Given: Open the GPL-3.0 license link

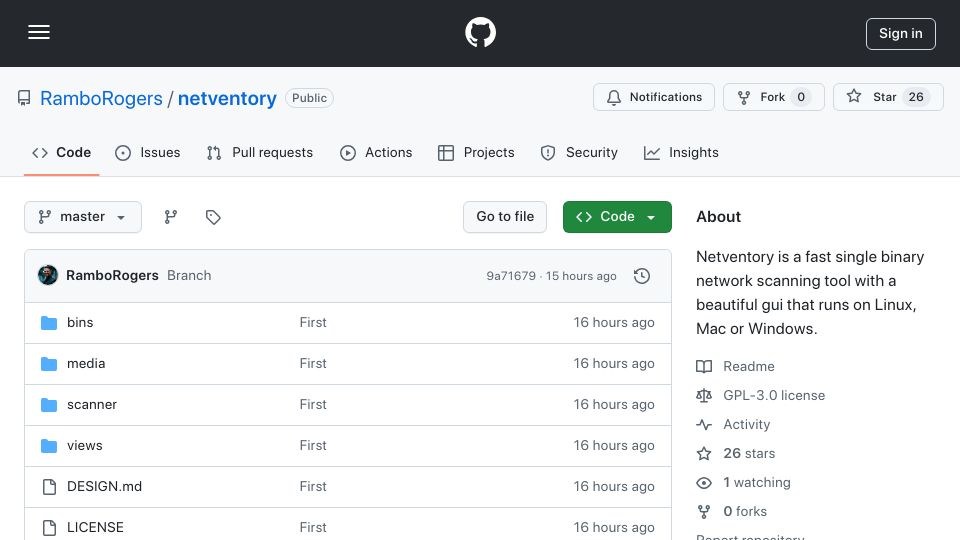Looking at the screenshot, I should click(774, 396).
